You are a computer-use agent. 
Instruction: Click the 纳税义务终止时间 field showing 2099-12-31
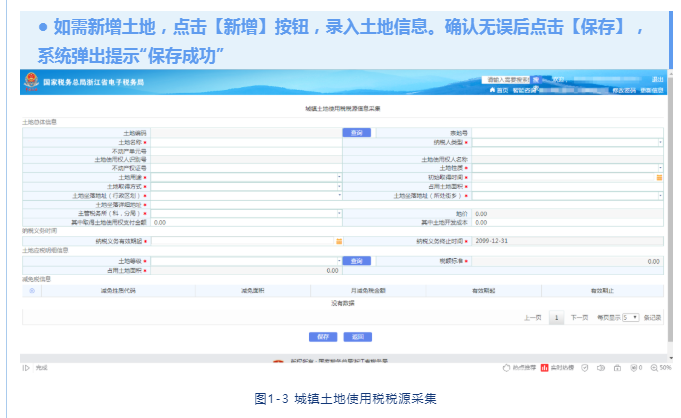567,241
